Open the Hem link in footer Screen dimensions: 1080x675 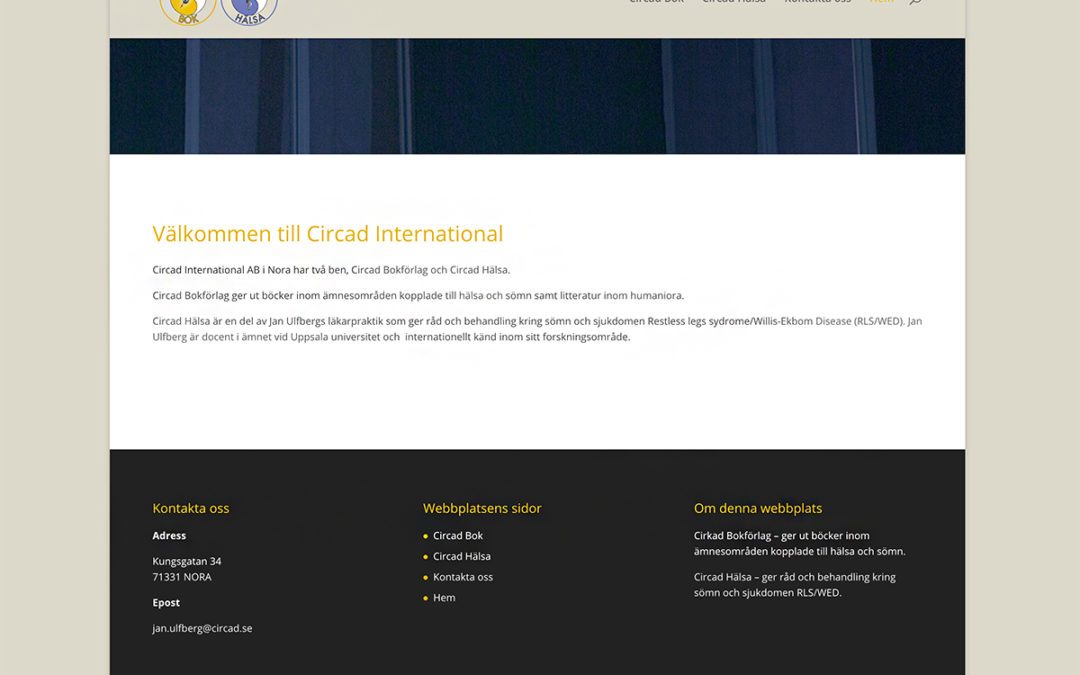[444, 597]
